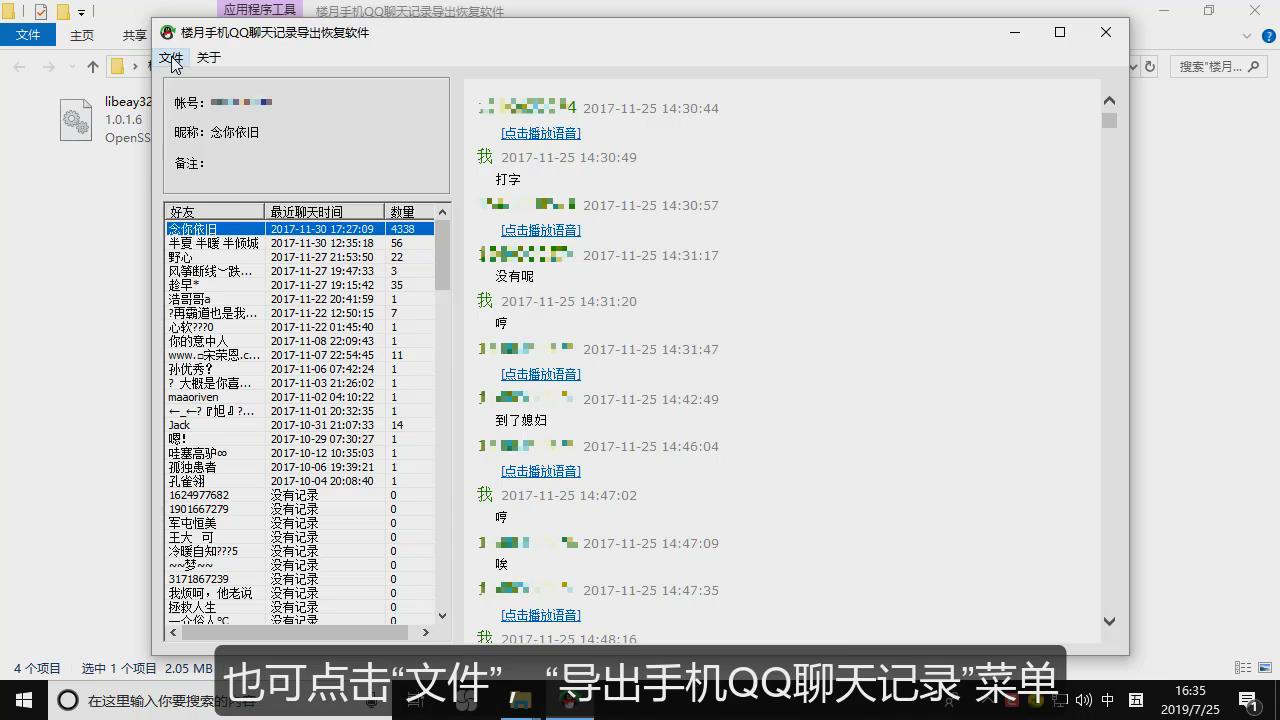
Task: Open the Windows Start menu
Action: click(23, 700)
